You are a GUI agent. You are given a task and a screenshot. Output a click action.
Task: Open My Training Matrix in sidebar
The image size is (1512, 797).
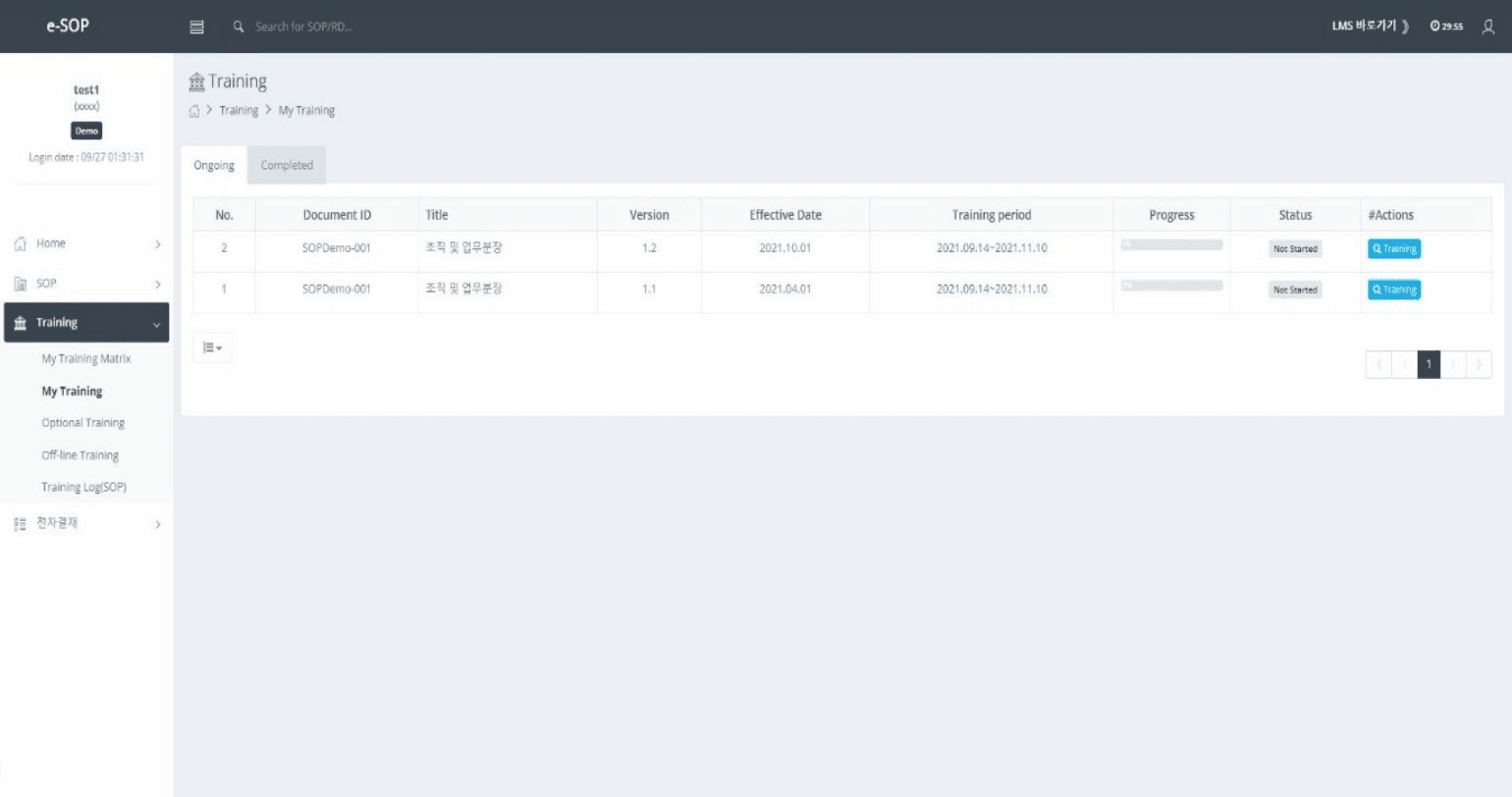[86, 359]
